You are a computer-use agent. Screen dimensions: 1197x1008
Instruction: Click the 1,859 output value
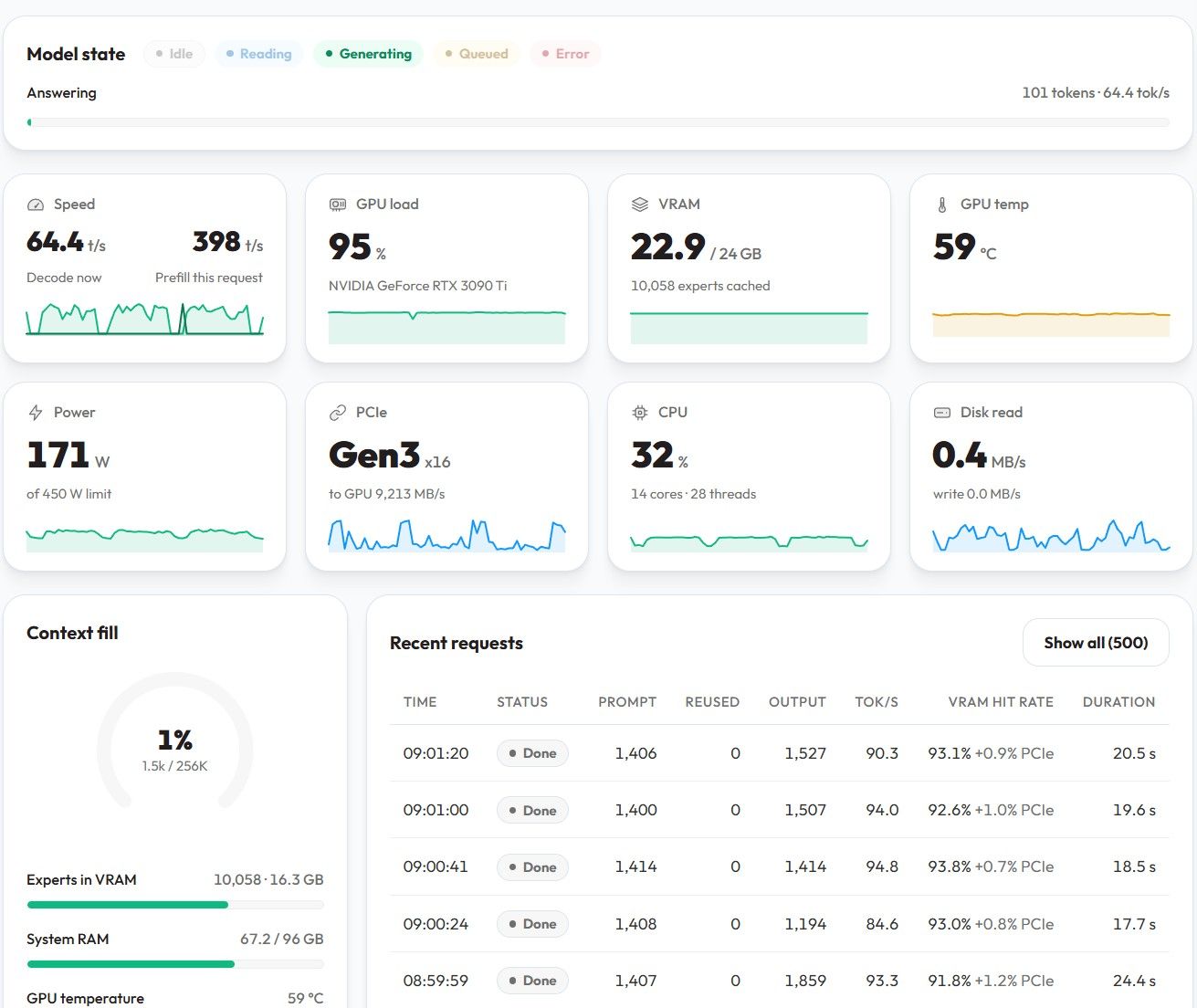click(x=805, y=981)
